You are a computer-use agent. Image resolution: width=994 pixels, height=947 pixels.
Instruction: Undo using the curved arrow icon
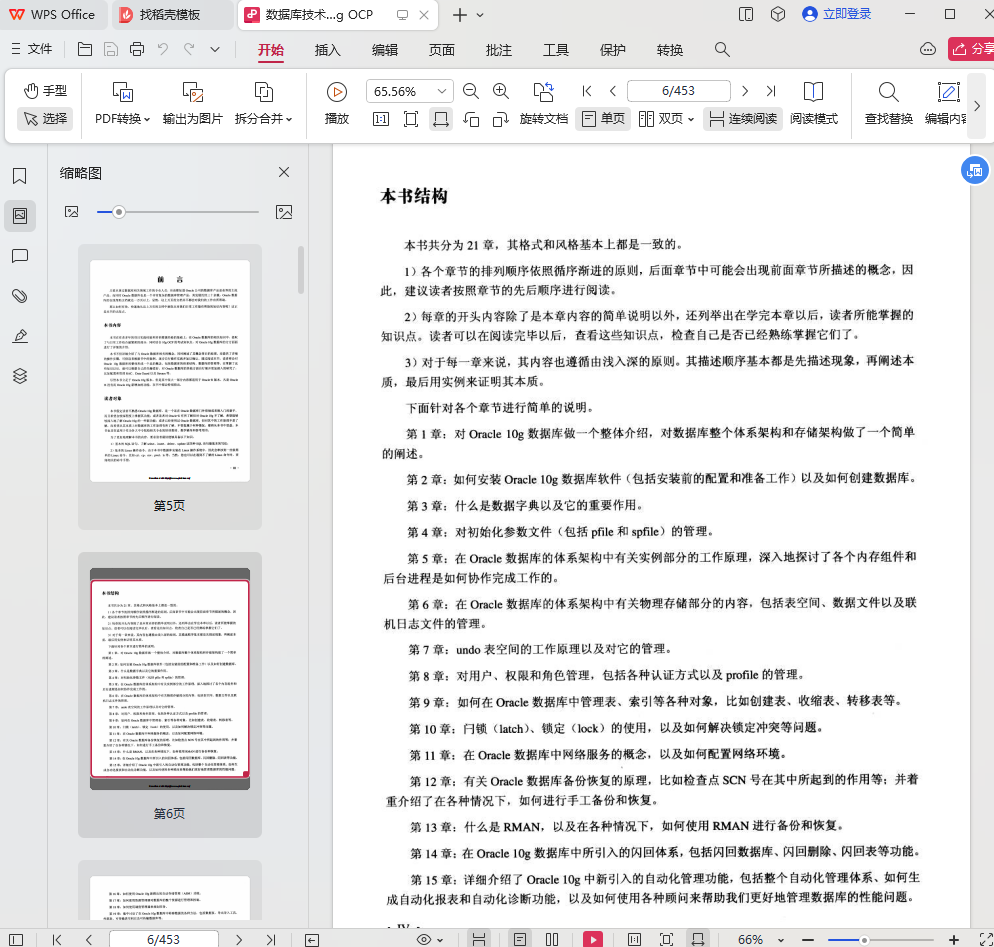pos(163,49)
